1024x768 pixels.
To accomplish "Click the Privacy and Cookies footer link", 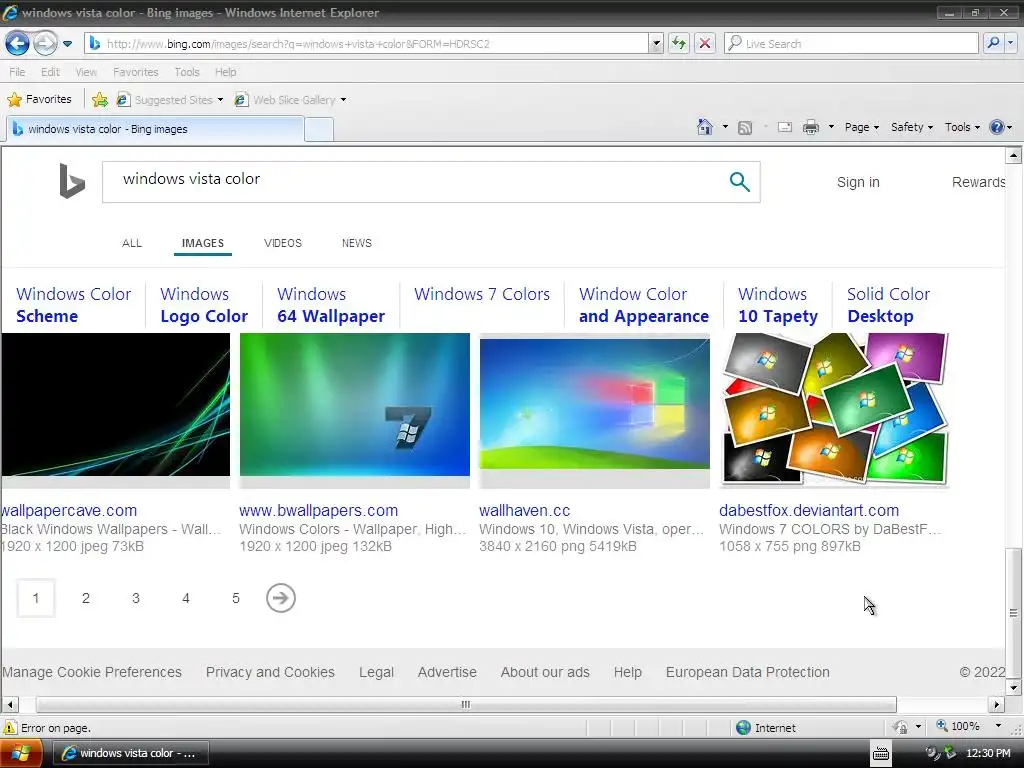I will pyautogui.click(x=270, y=672).
